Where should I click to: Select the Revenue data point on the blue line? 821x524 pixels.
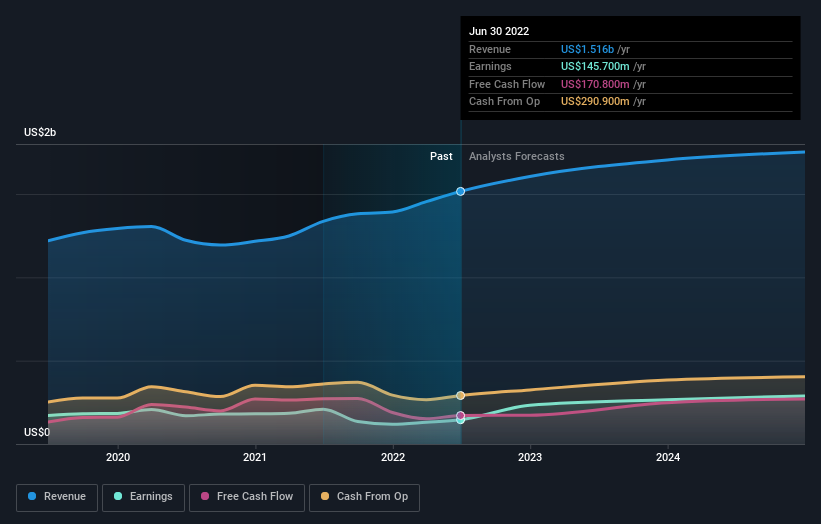[x=460, y=192]
